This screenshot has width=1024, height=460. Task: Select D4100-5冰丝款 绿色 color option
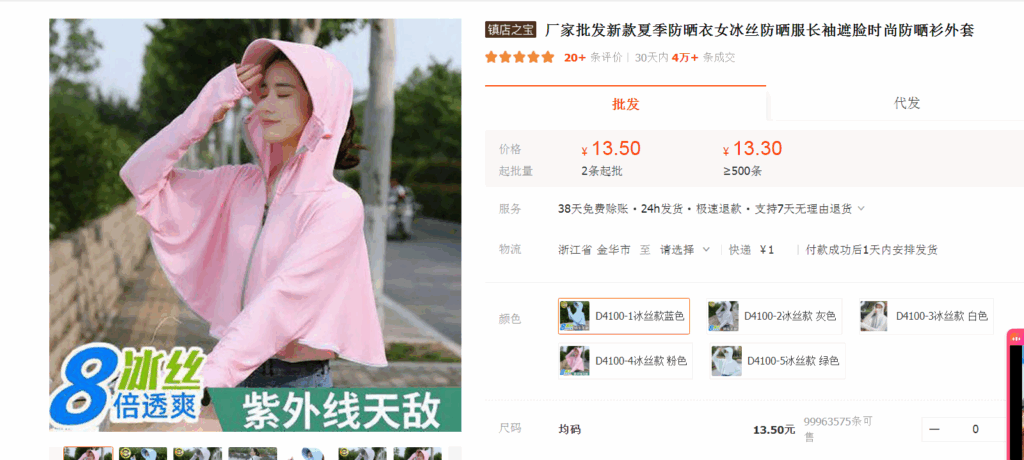point(777,361)
